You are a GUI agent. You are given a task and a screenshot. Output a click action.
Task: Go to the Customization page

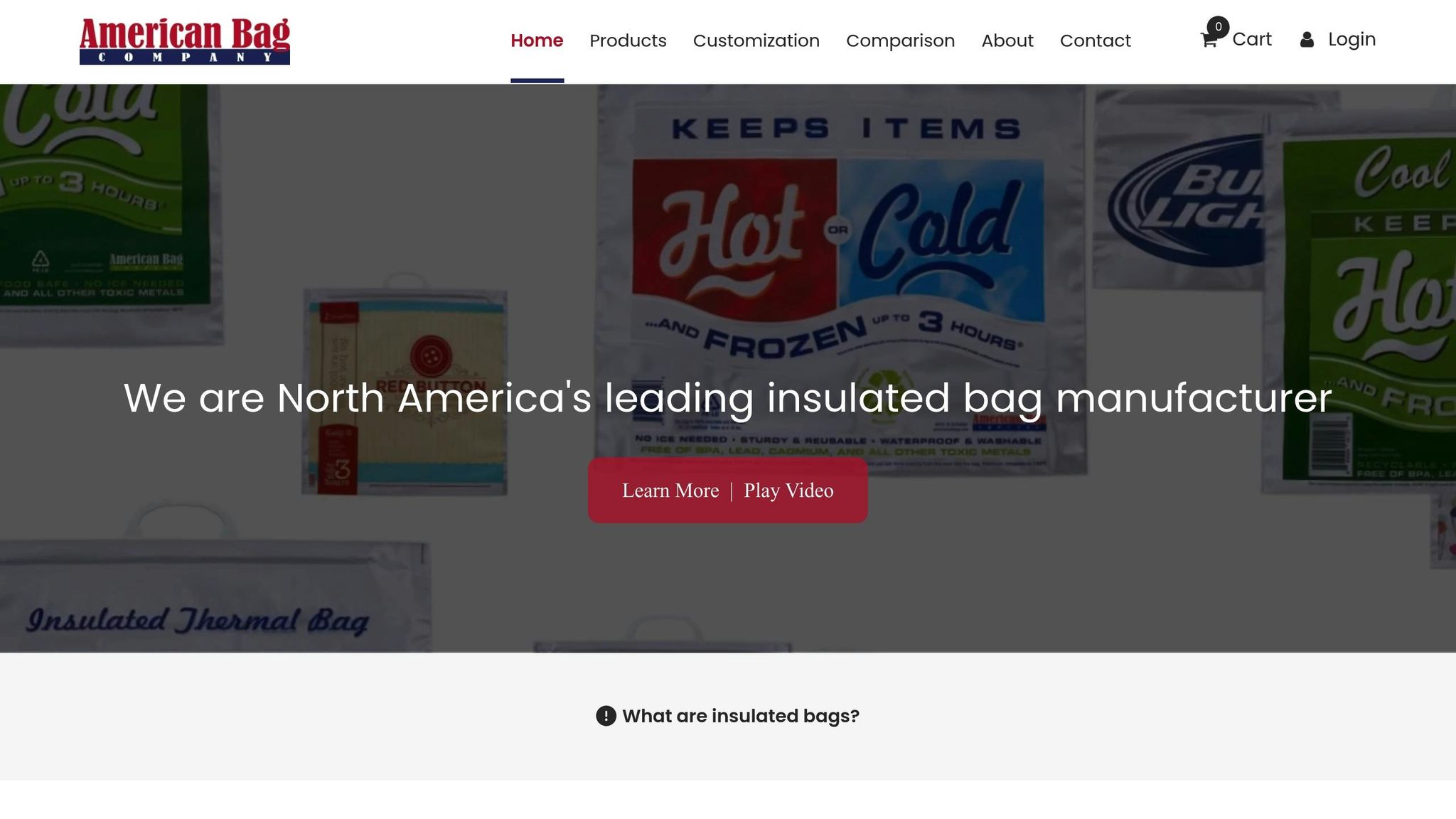pyautogui.click(x=756, y=41)
